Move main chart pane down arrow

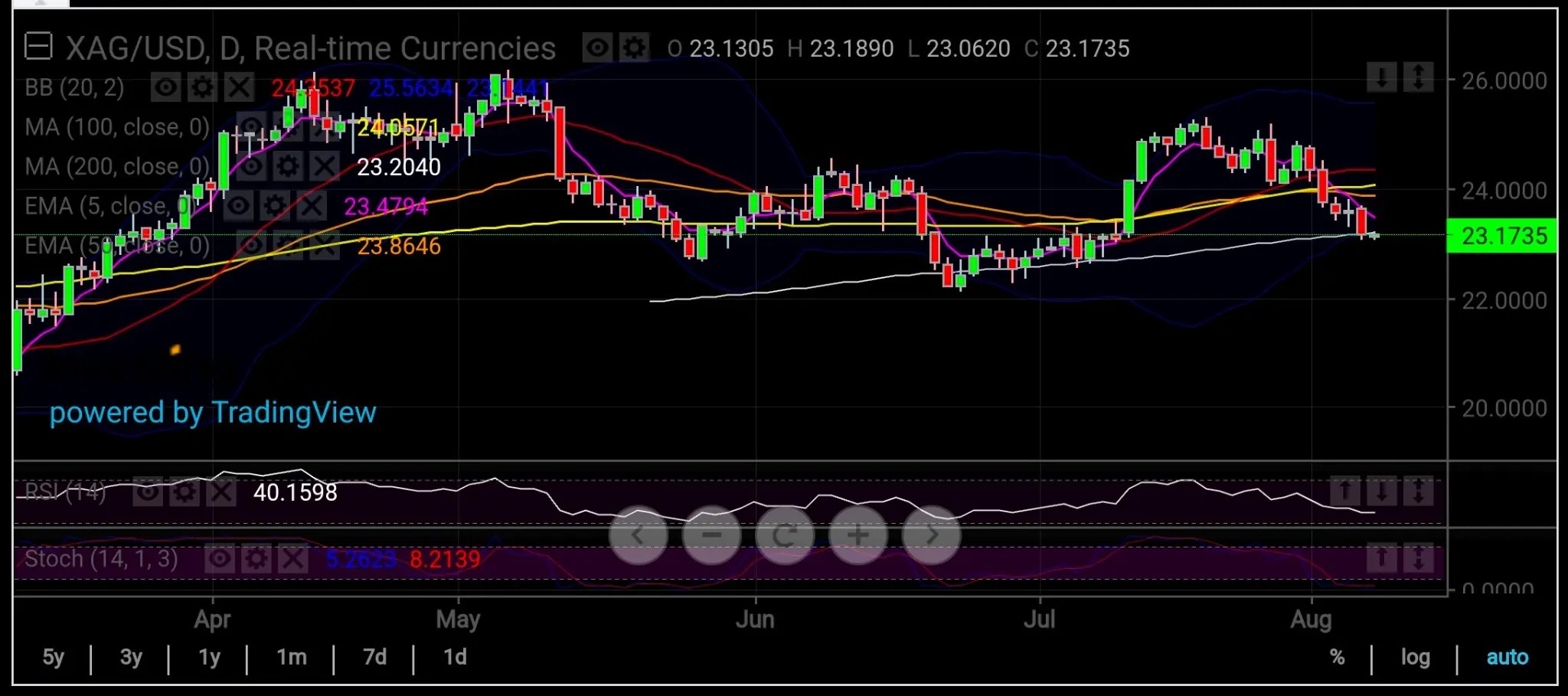(x=1381, y=77)
